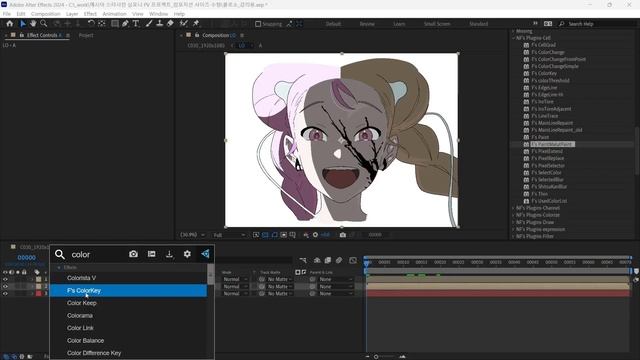Image resolution: width=640 pixels, height=360 pixels.
Task: Expand the F's Plugins Draw category
Action: coord(513,222)
